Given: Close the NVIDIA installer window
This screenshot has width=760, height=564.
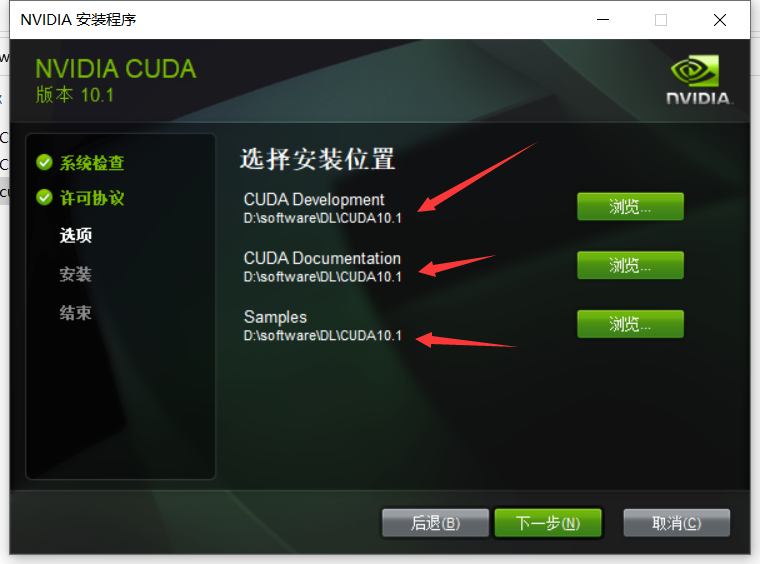Looking at the screenshot, I should tap(720, 20).
